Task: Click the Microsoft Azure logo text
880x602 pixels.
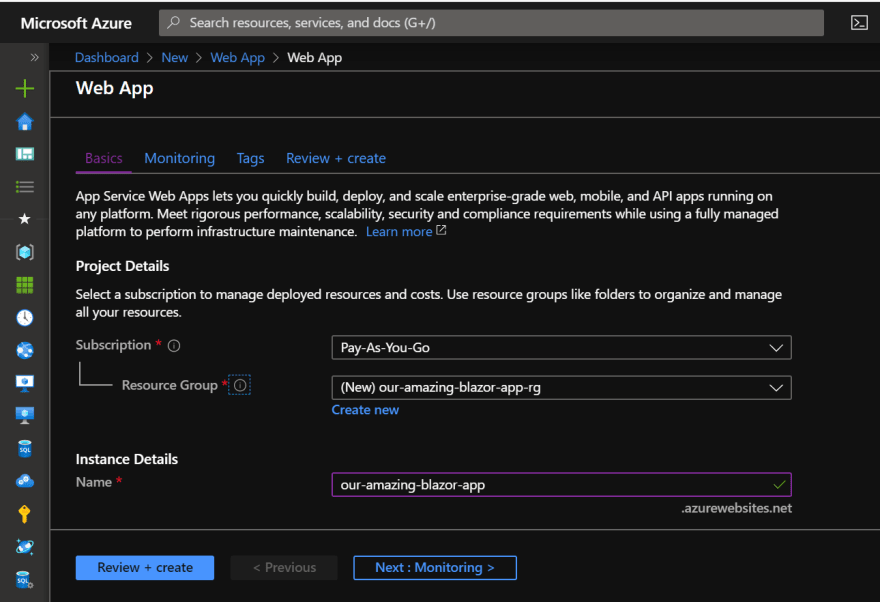Action: click(x=76, y=23)
